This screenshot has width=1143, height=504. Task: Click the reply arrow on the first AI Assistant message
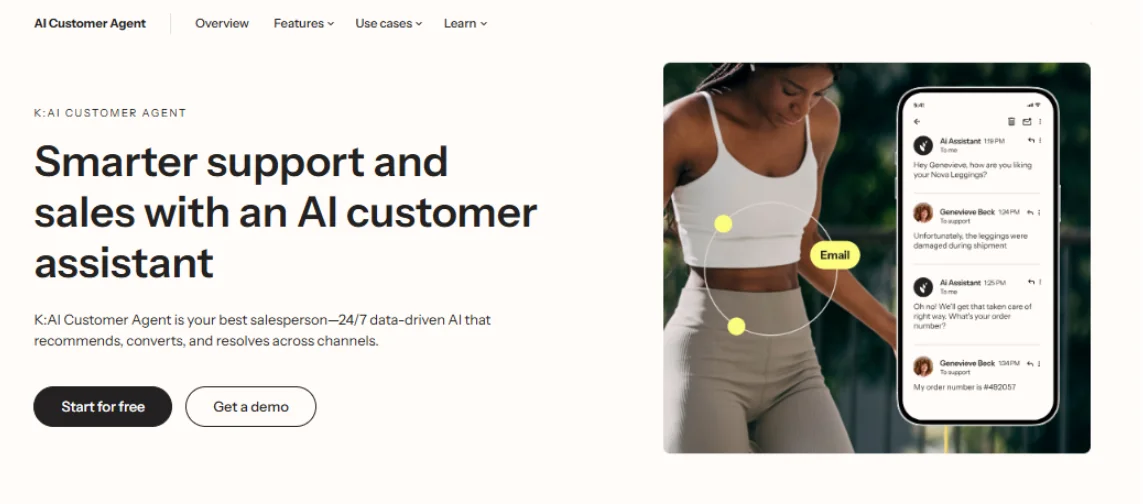tap(1031, 140)
